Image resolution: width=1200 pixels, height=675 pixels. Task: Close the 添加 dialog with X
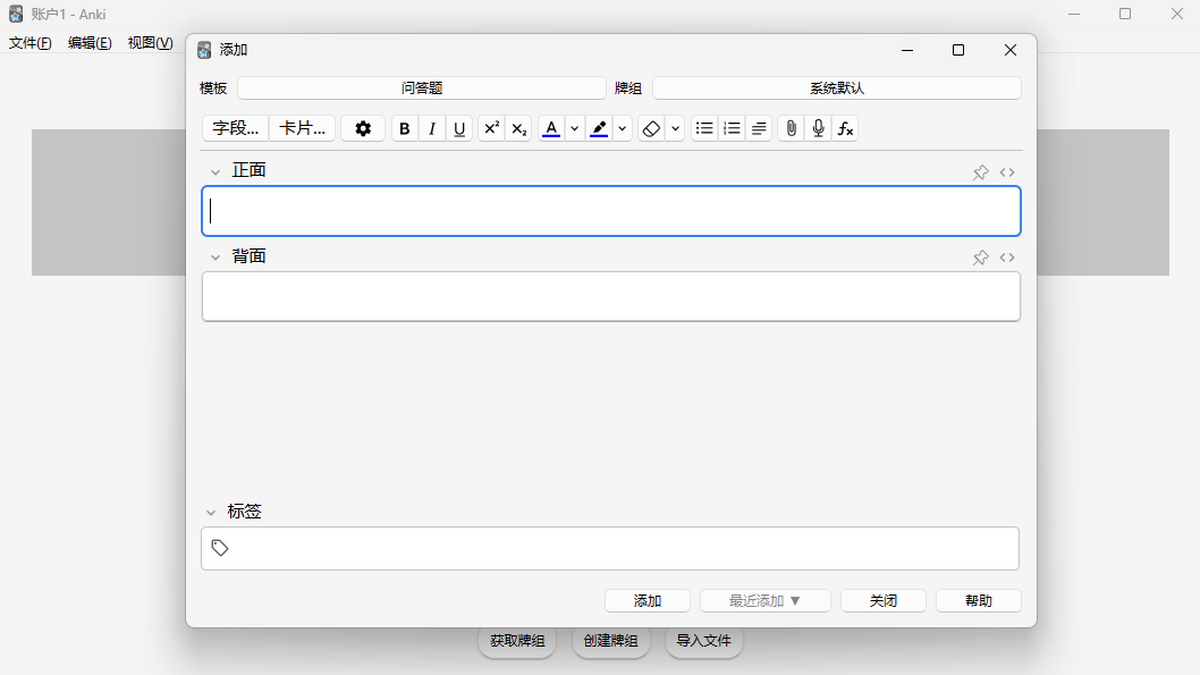pos(1010,50)
